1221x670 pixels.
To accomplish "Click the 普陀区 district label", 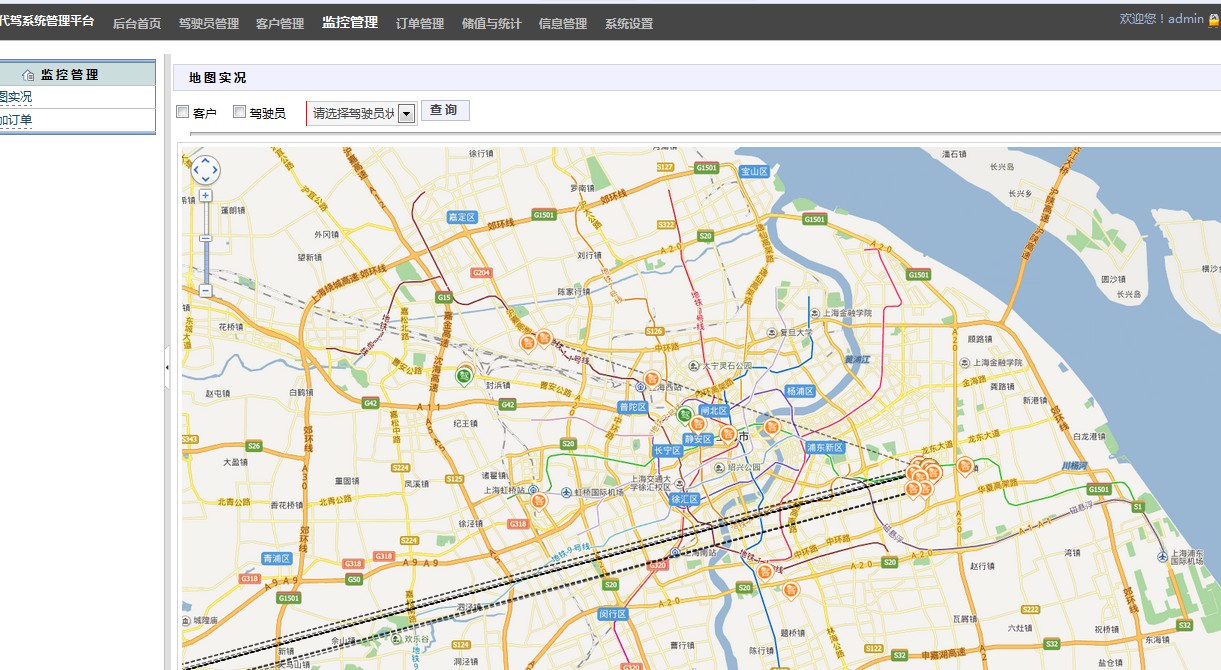I will [x=633, y=407].
